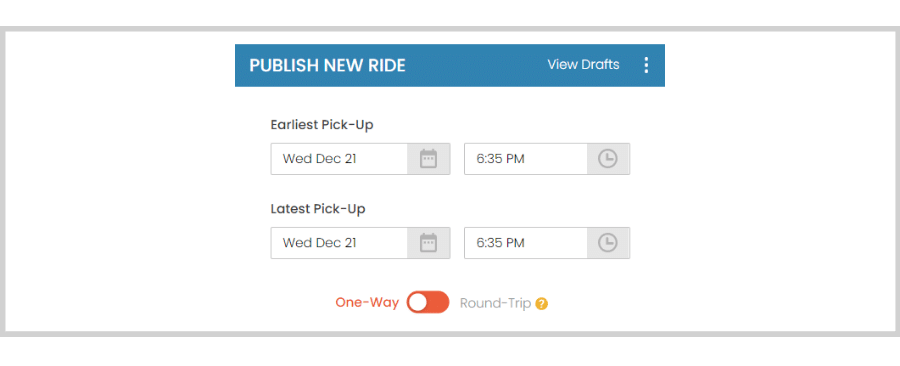
Task: Open the Earliest Pick-Up calendar icon
Action: [428, 159]
